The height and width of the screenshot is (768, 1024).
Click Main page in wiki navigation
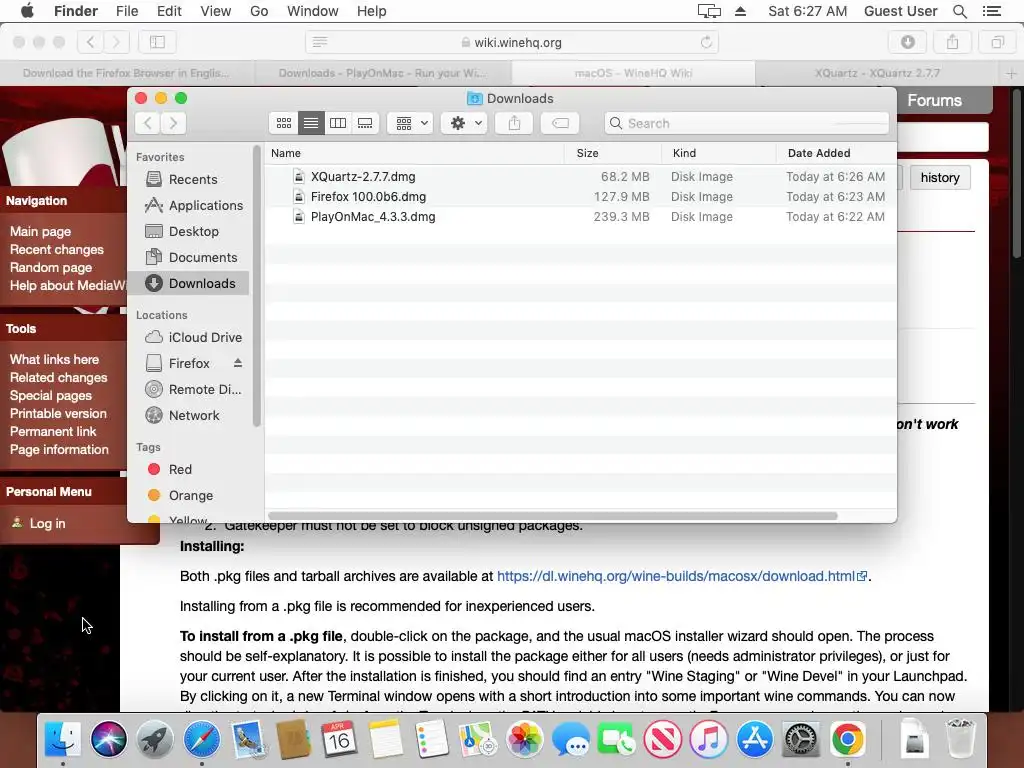pos(40,231)
